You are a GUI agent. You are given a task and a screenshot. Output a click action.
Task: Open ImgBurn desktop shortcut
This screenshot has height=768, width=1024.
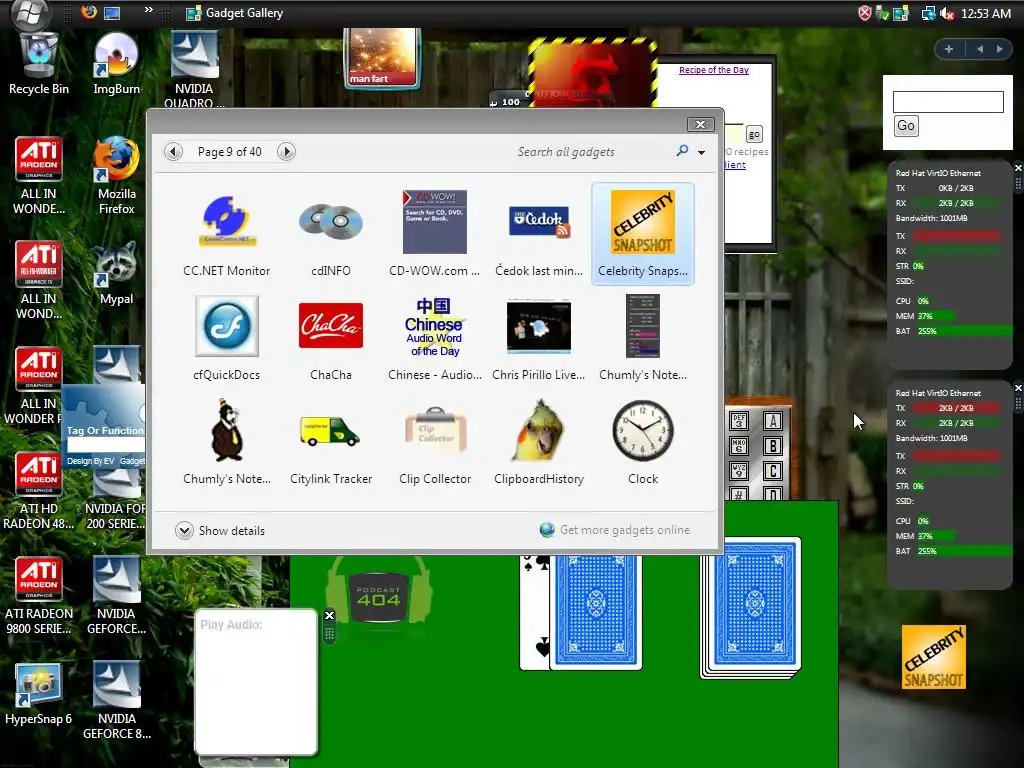click(116, 64)
